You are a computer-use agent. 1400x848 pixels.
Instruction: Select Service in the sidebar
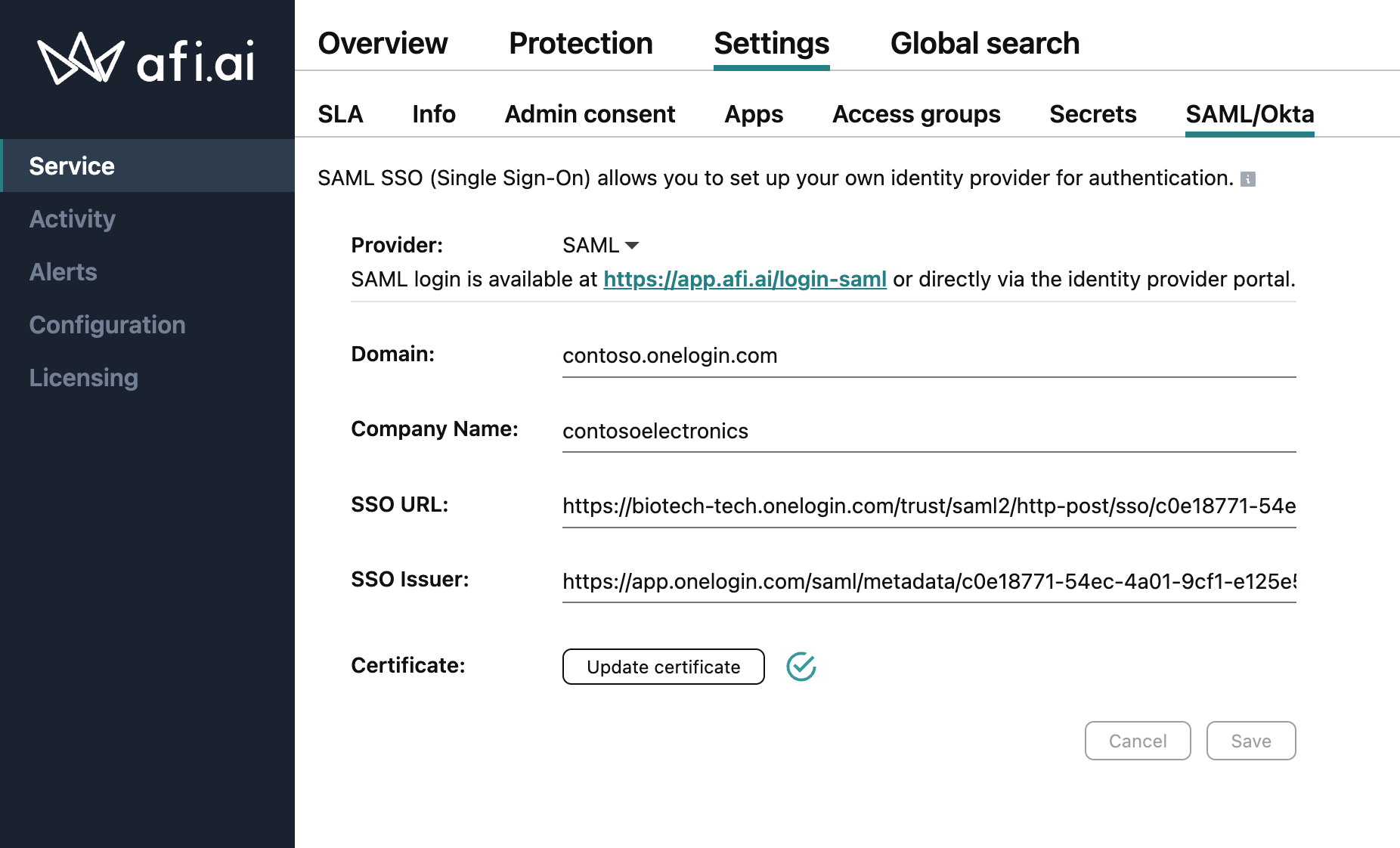pyautogui.click(x=147, y=166)
